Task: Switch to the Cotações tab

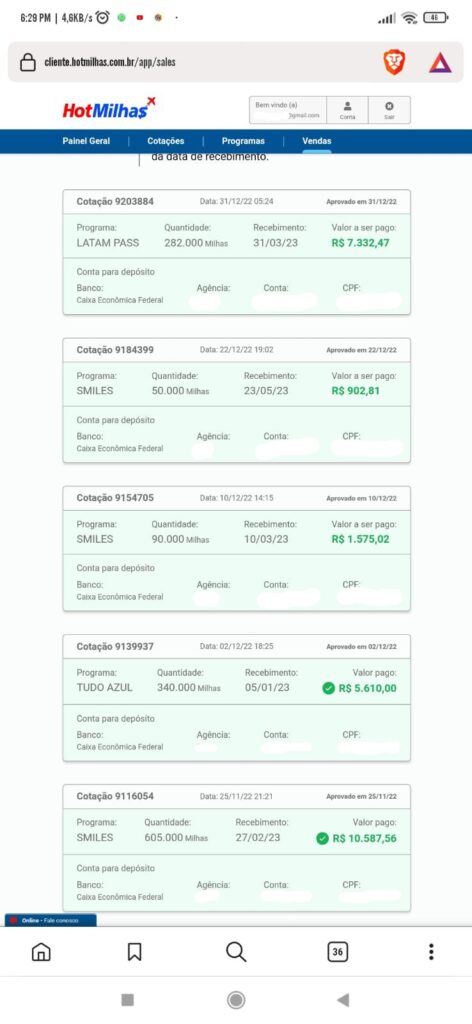Action: pyautogui.click(x=166, y=141)
